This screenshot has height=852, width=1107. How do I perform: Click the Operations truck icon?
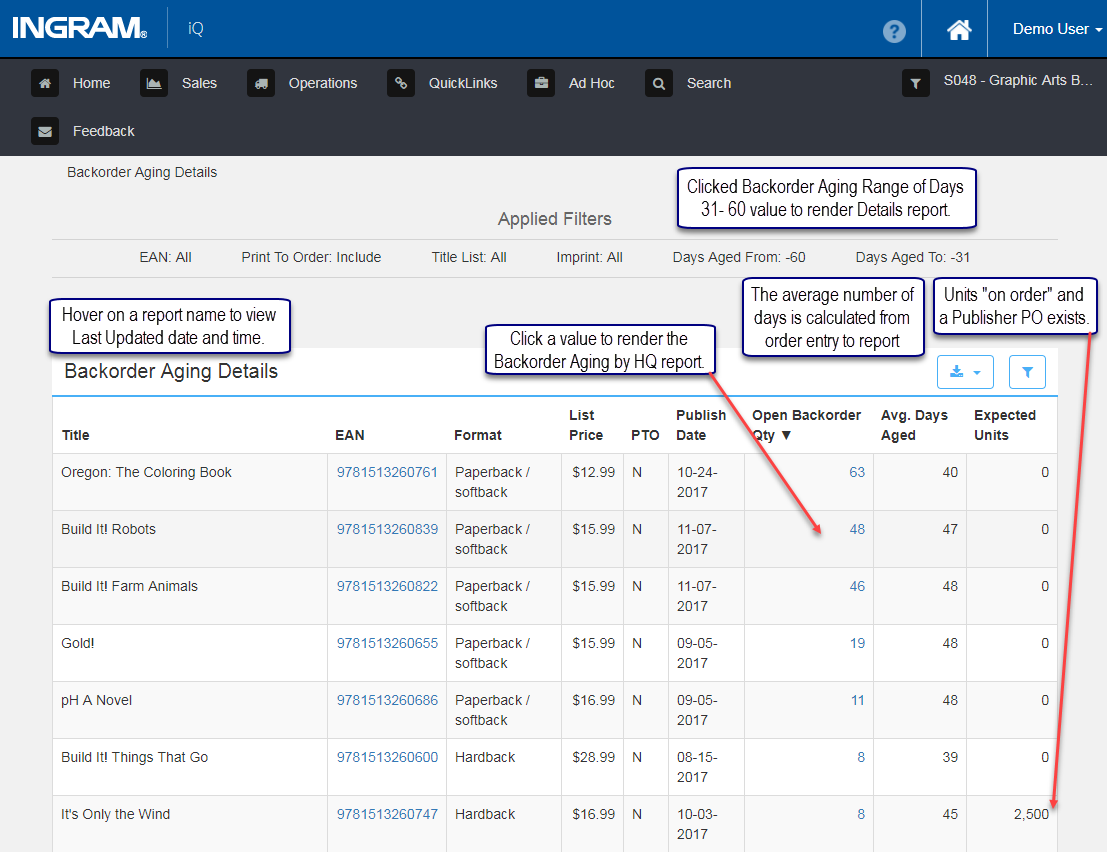[x=261, y=83]
